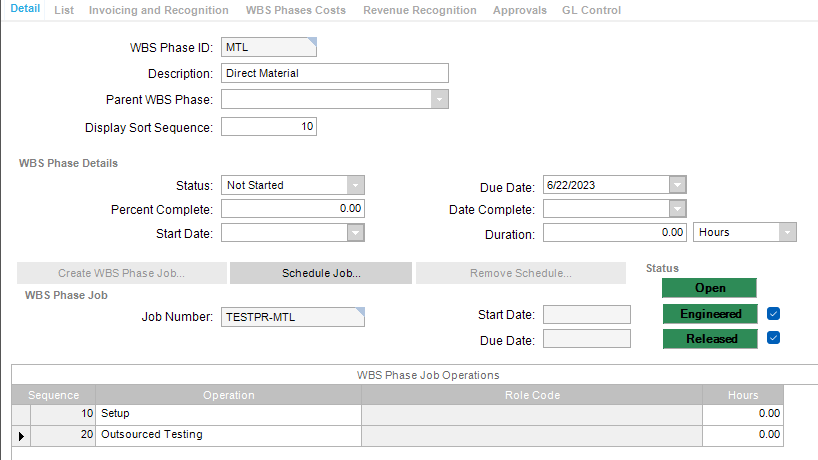Open the Start Date picker dropdown
Image resolution: width=818 pixels, height=460 pixels.
tap(355, 232)
